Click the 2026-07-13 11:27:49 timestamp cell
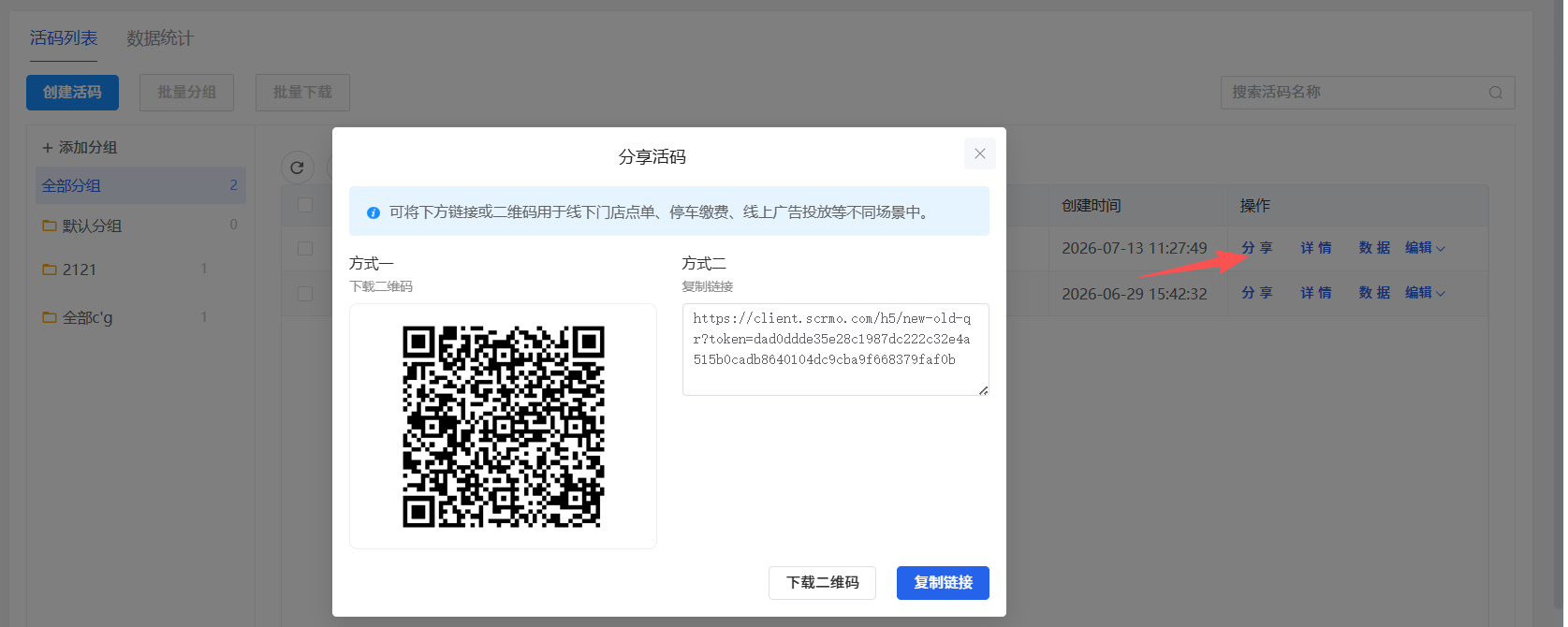 [1135, 248]
